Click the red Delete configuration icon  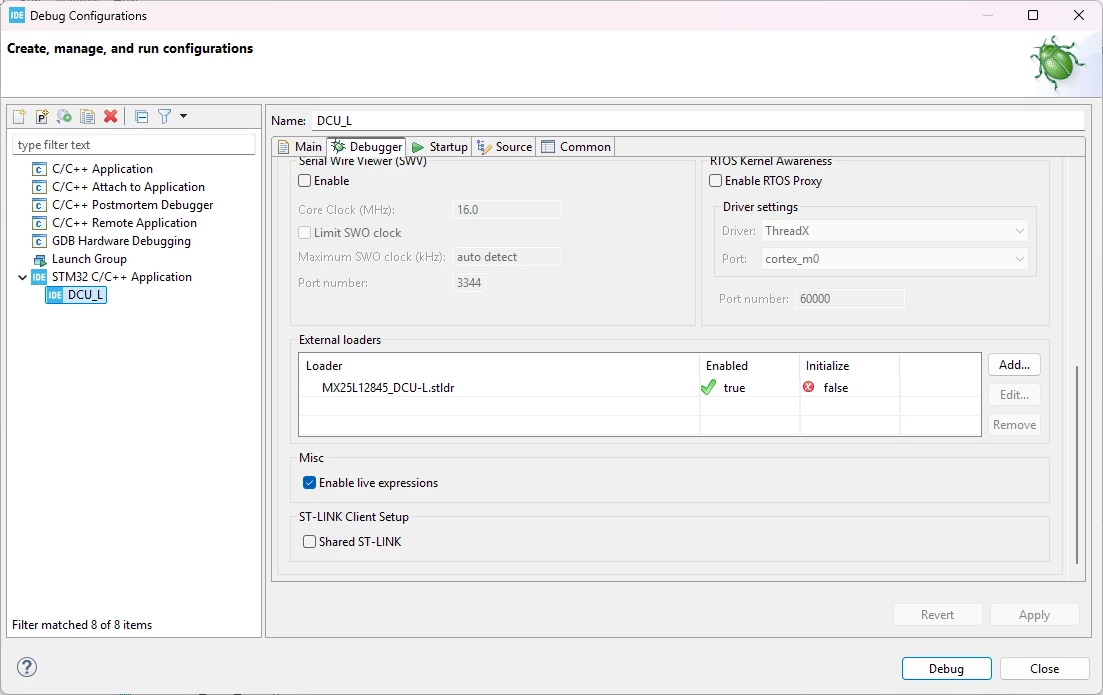tap(110, 117)
